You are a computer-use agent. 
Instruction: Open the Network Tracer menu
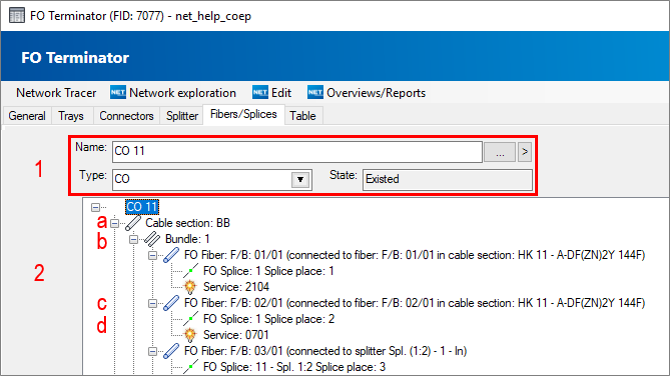(56, 93)
